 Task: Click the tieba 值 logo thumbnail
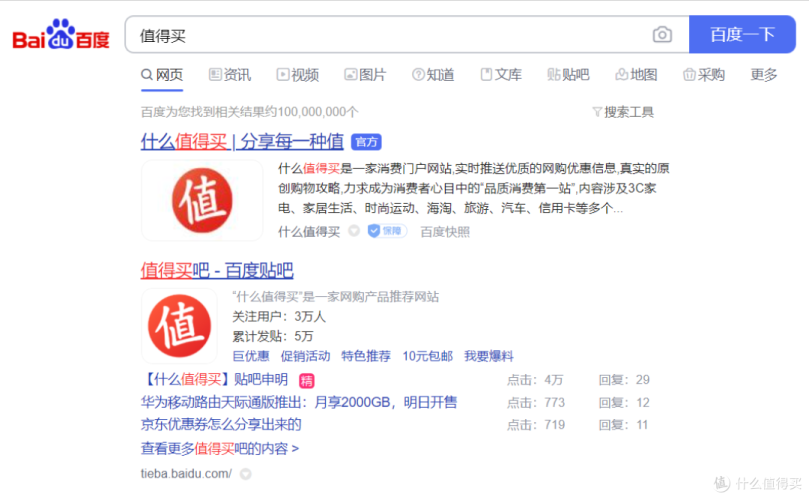(x=180, y=326)
